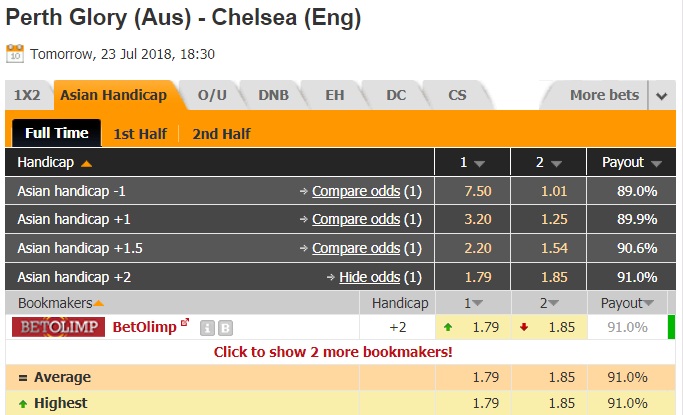This screenshot has height=415, width=683.
Task: Click to show 2 more bookmakers
Action: (333, 352)
